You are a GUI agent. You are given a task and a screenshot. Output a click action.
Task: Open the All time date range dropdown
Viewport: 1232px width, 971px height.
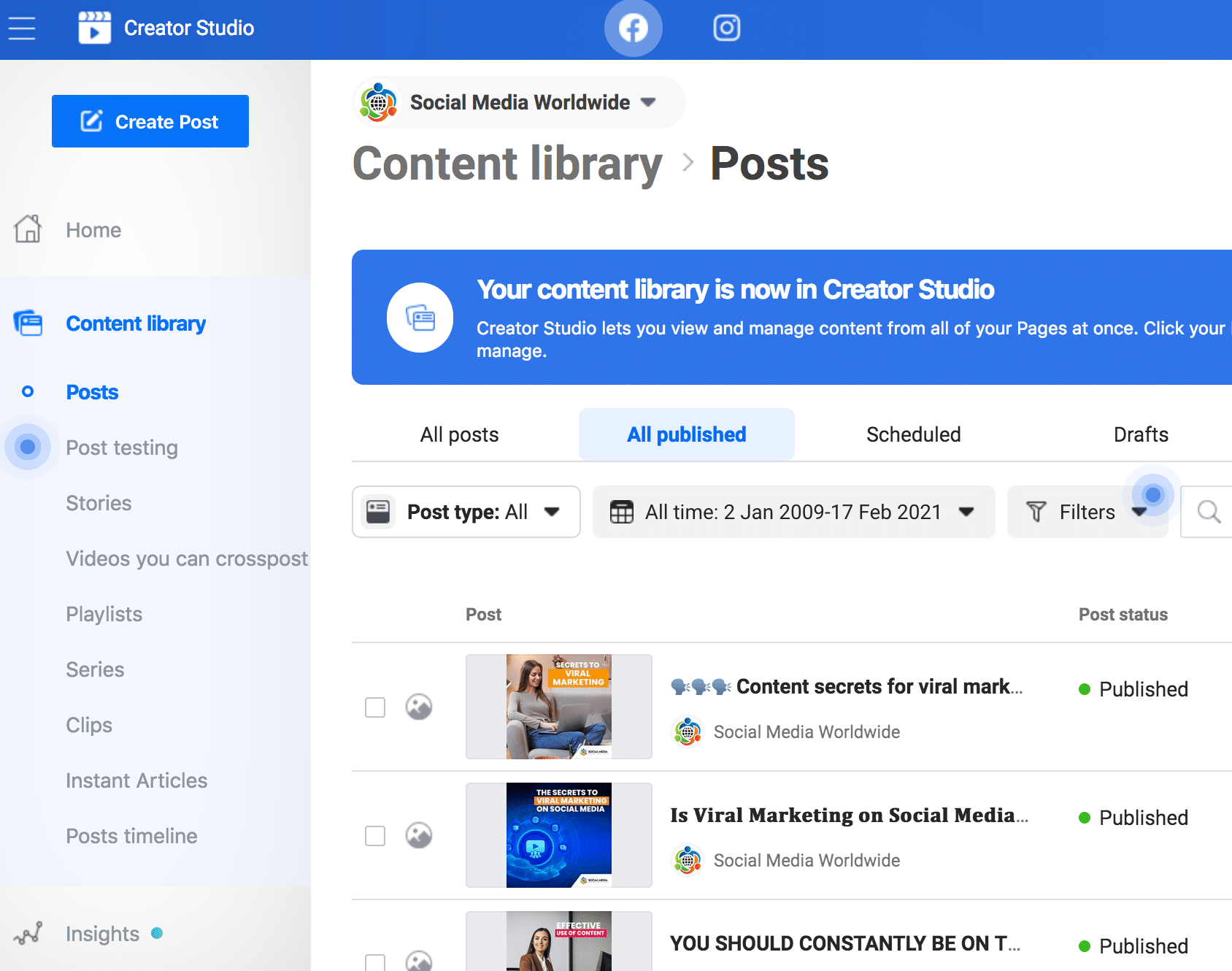point(793,512)
